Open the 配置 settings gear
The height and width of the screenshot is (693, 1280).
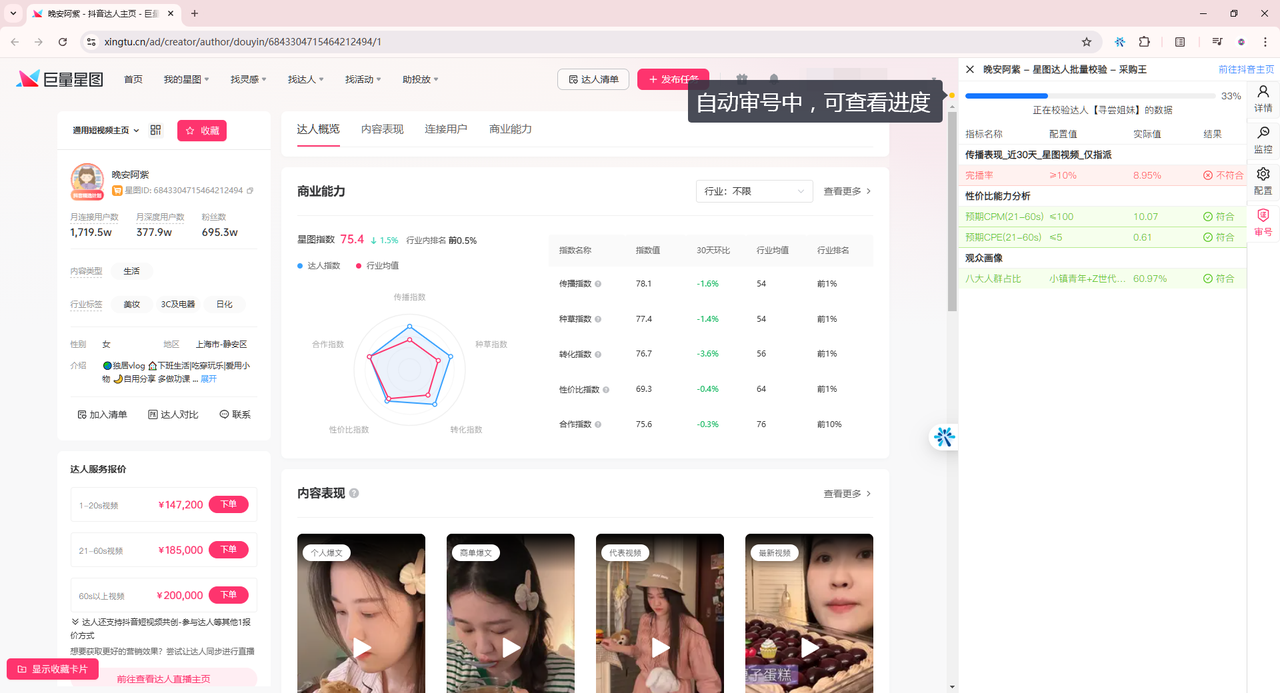(x=1263, y=181)
